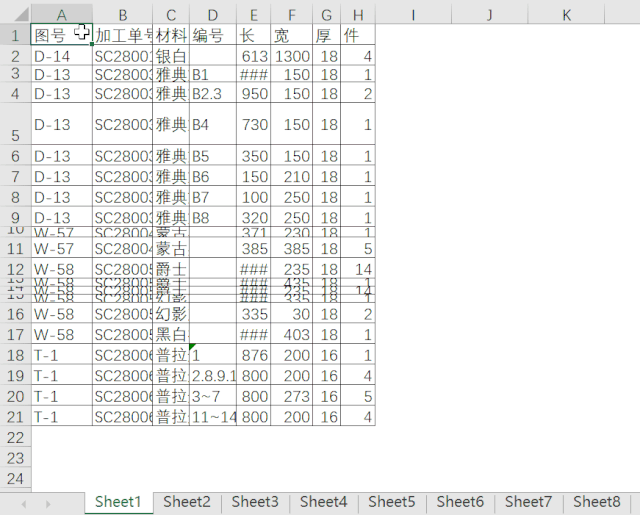
Task: Select column B header
Action: 122,15
